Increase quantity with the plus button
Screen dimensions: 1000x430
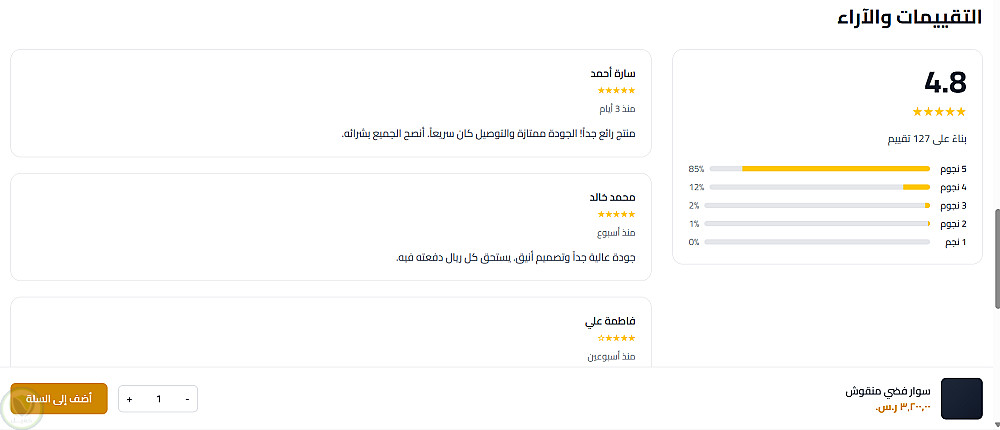coord(129,399)
